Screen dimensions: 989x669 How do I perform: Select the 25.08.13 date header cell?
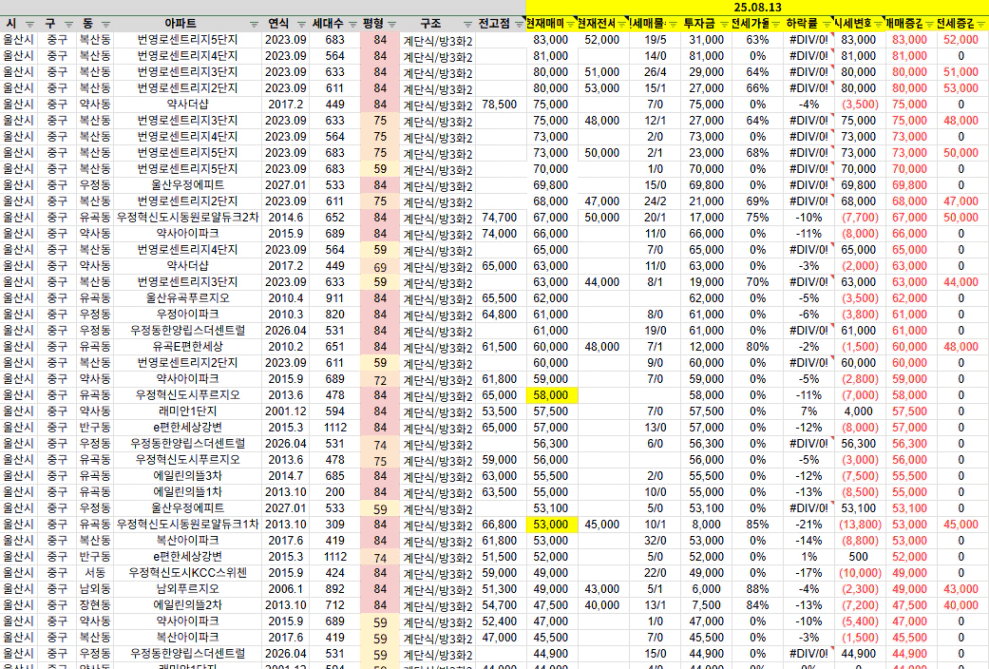pyautogui.click(x=756, y=7)
